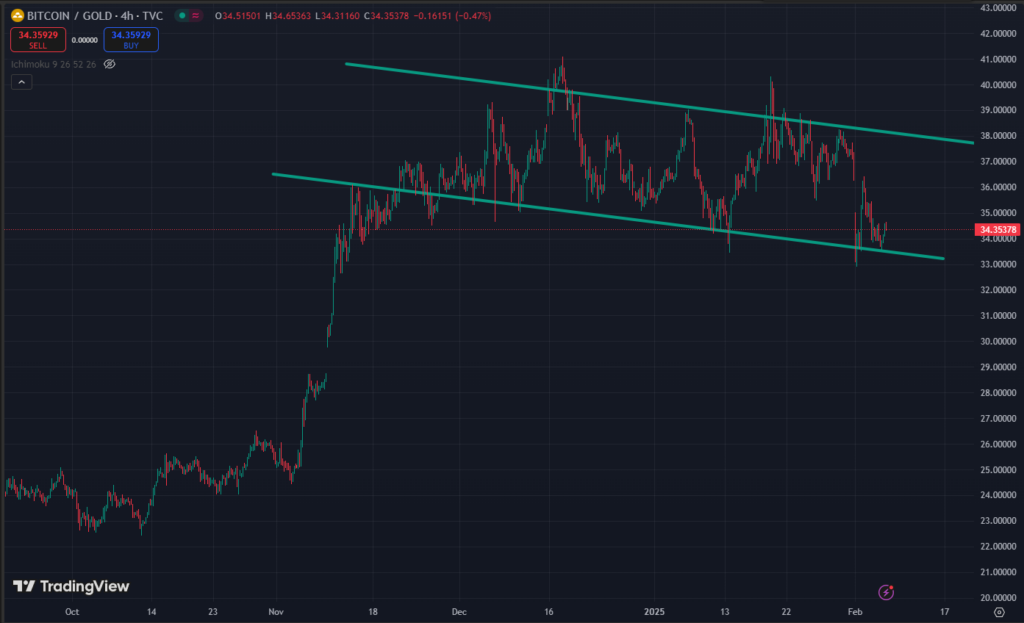This screenshot has width=1024, height=623.
Task: Click the current price label 34.35378 on price scale
Action: (997, 229)
